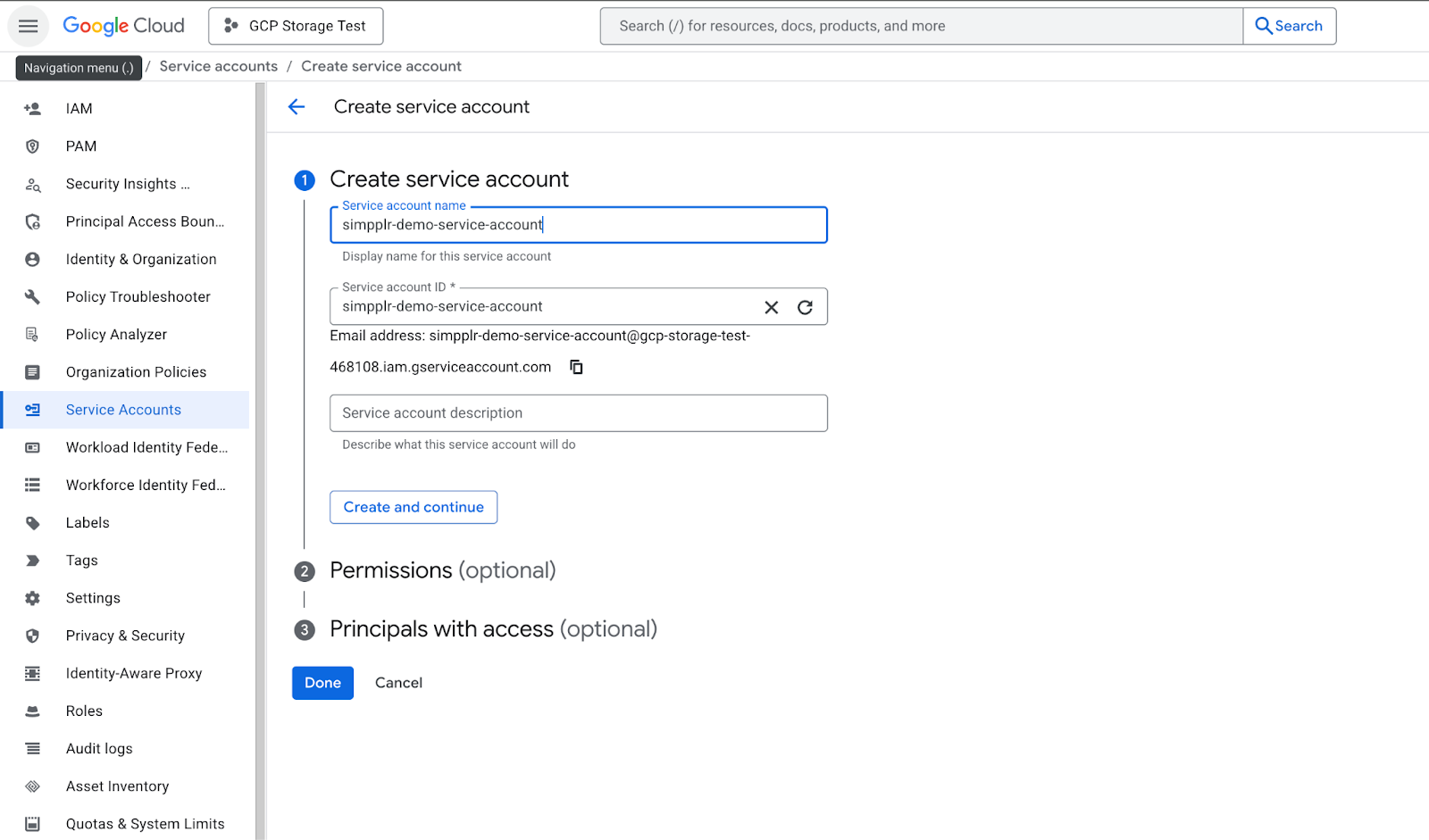1429x840 pixels.
Task: Open the GCP Storage Test project picker
Action: tap(296, 26)
